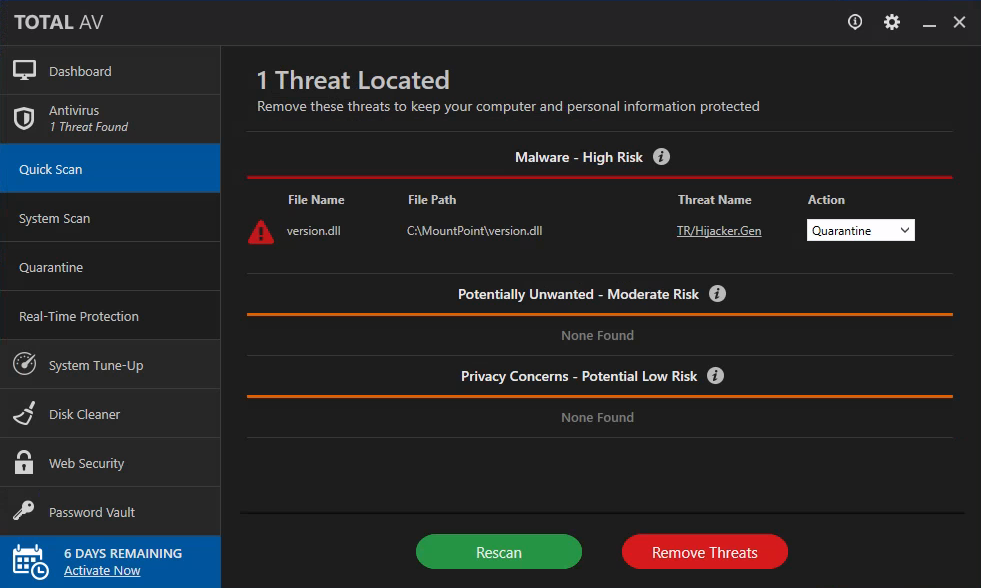Viewport: 981px width, 588px height.
Task: Click the Threat Name column header
Action: [714, 200]
